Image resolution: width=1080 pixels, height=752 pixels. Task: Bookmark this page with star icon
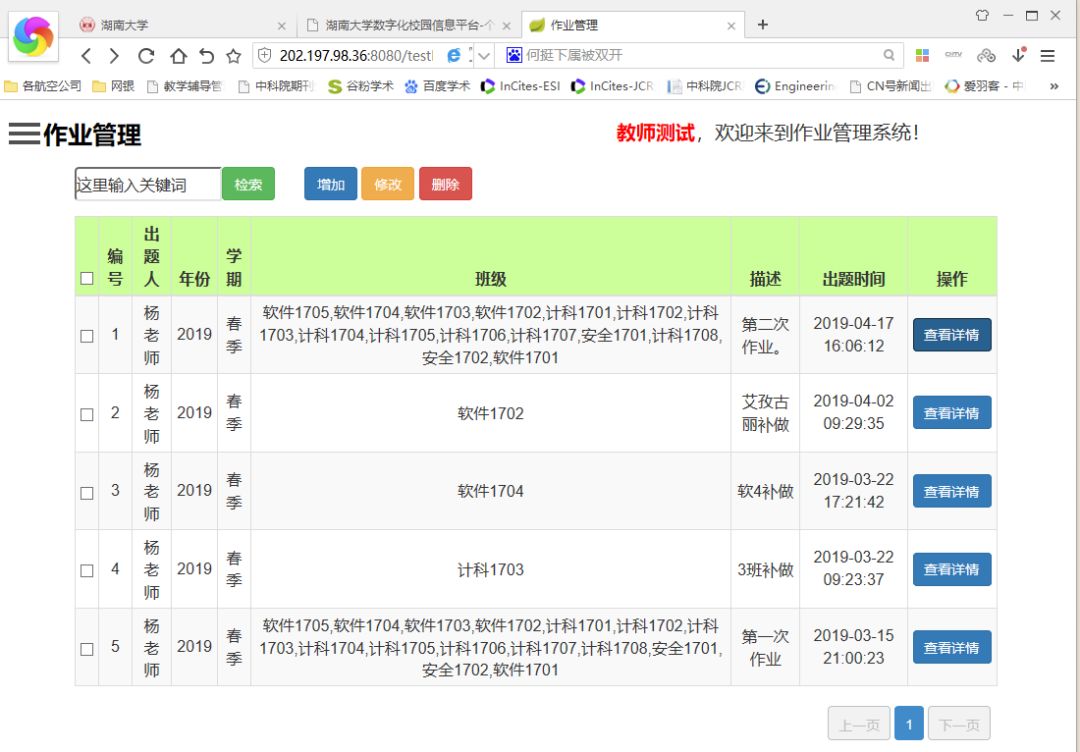click(x=233, y=56)
